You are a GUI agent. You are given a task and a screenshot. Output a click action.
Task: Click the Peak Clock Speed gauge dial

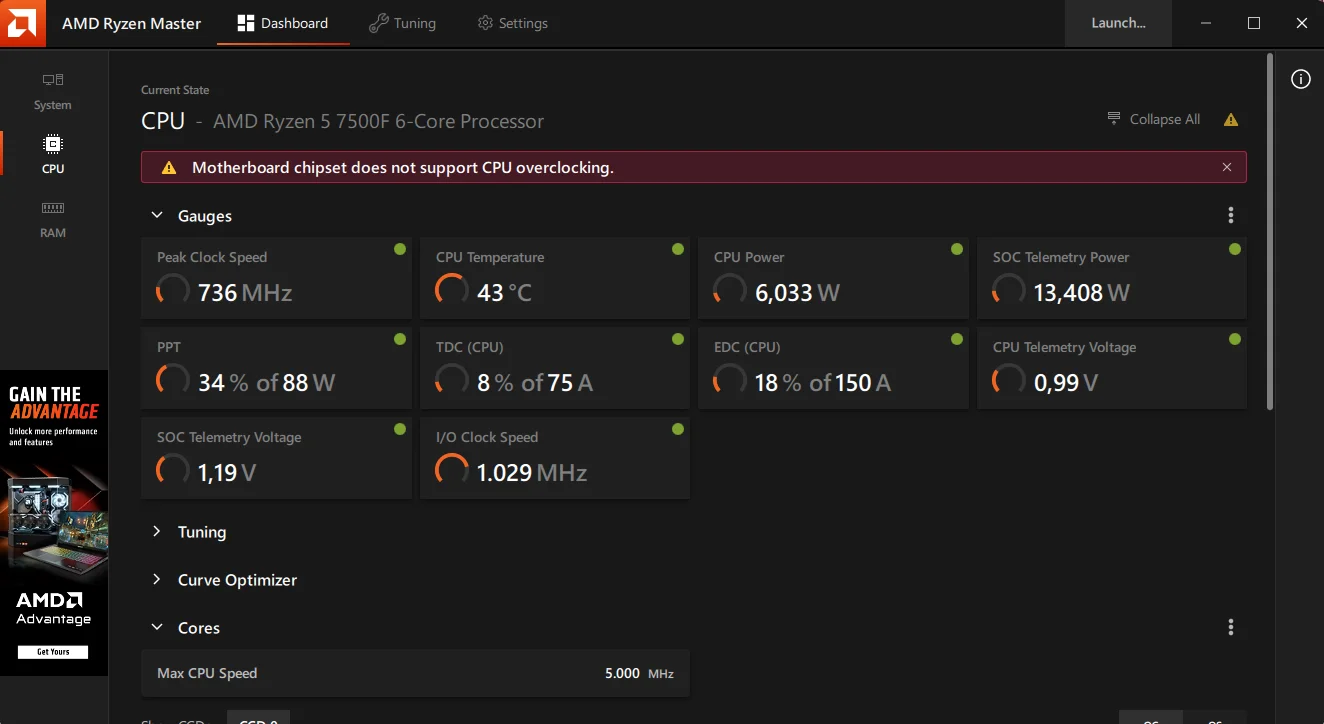coord(173,291)
